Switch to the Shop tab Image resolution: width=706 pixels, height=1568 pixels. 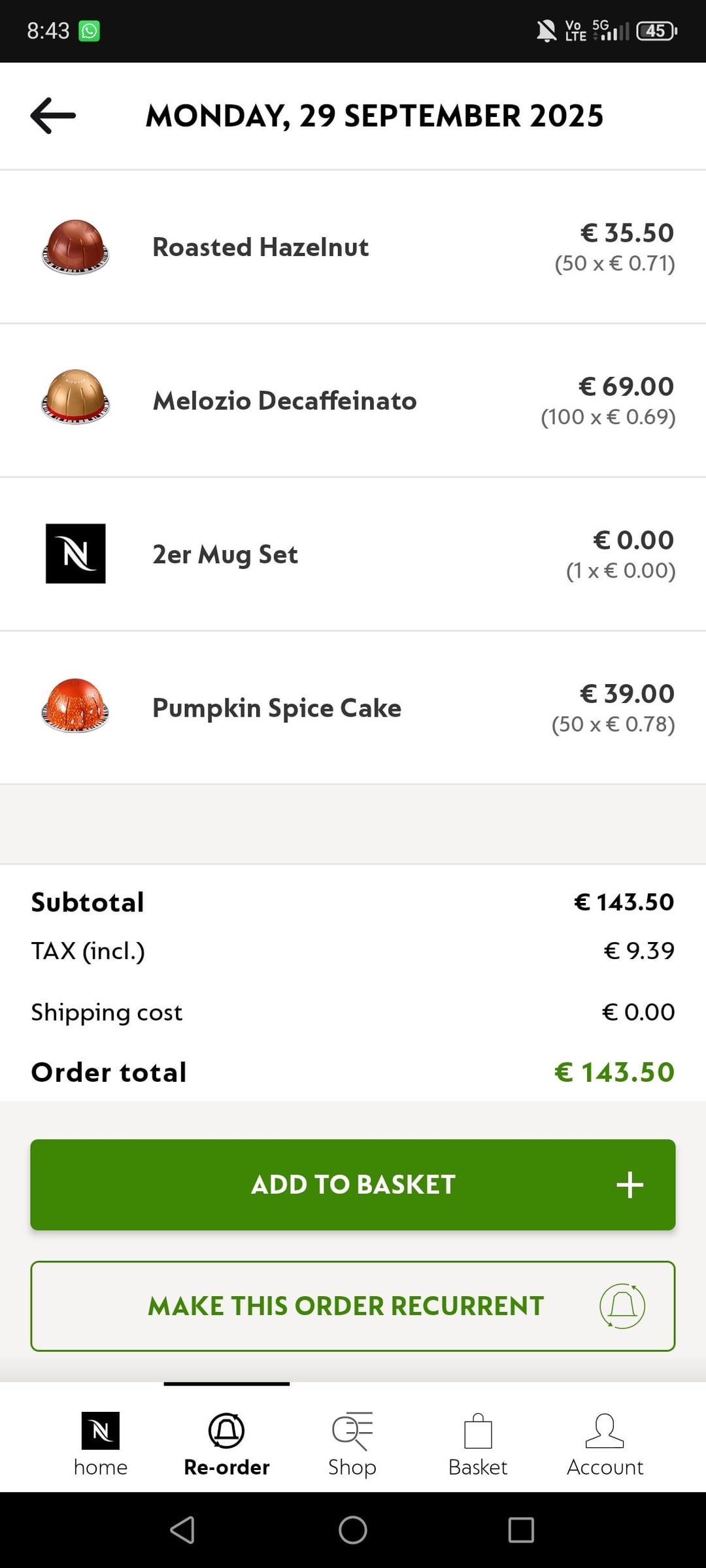tap(352, 1444)
